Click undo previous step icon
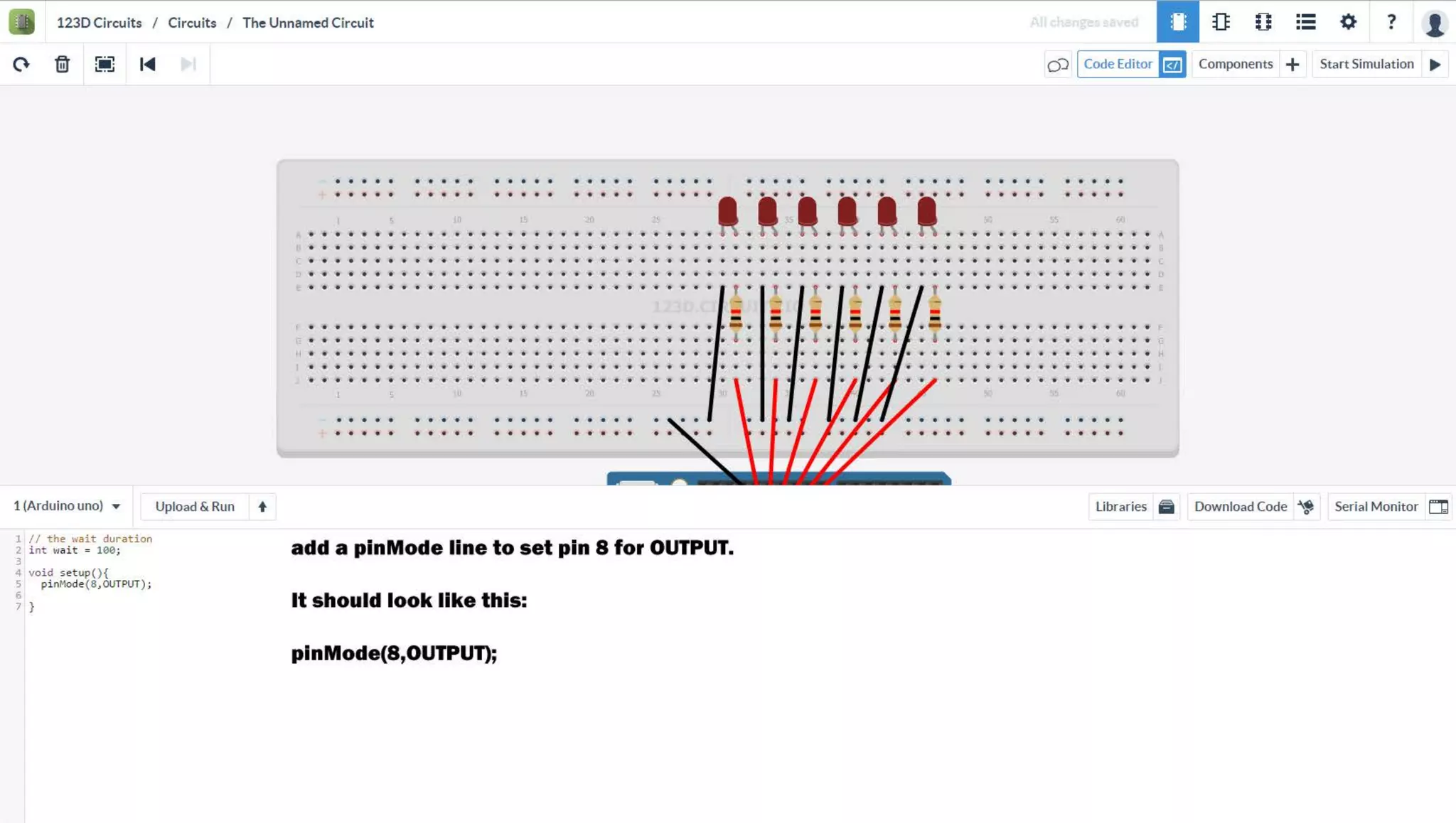 147,64
